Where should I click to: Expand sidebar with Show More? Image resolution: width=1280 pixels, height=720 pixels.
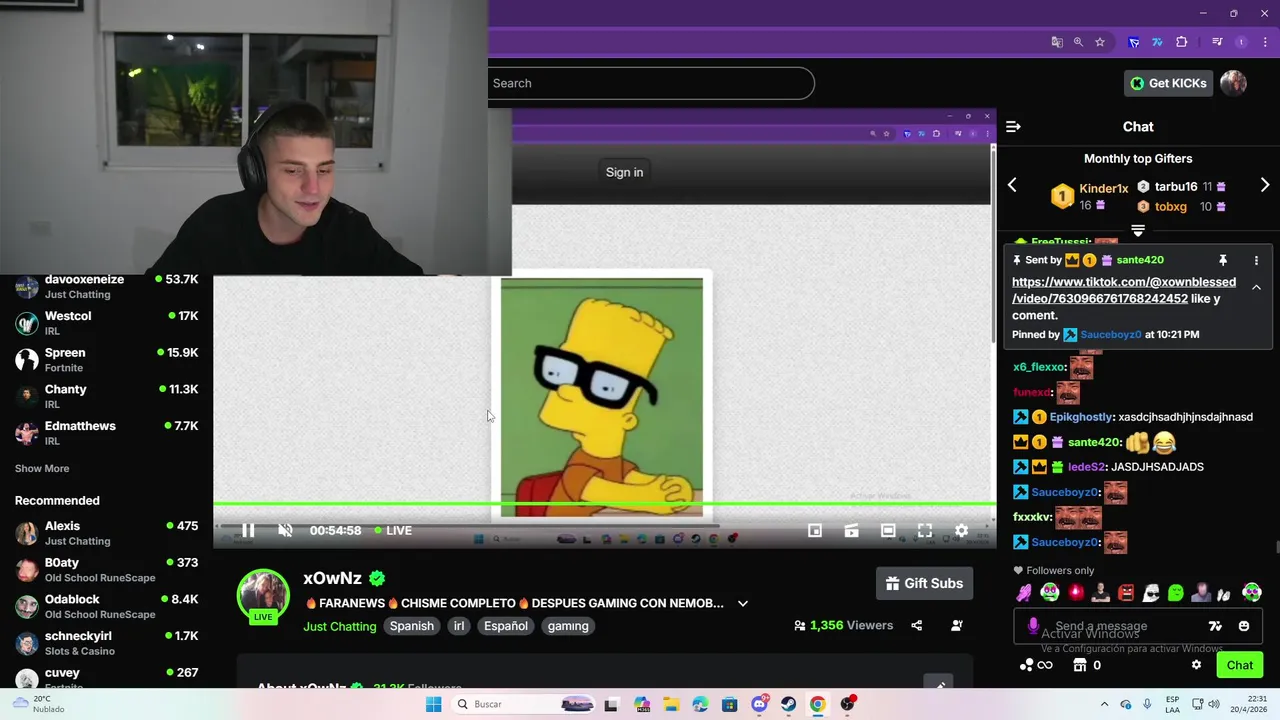42,468
